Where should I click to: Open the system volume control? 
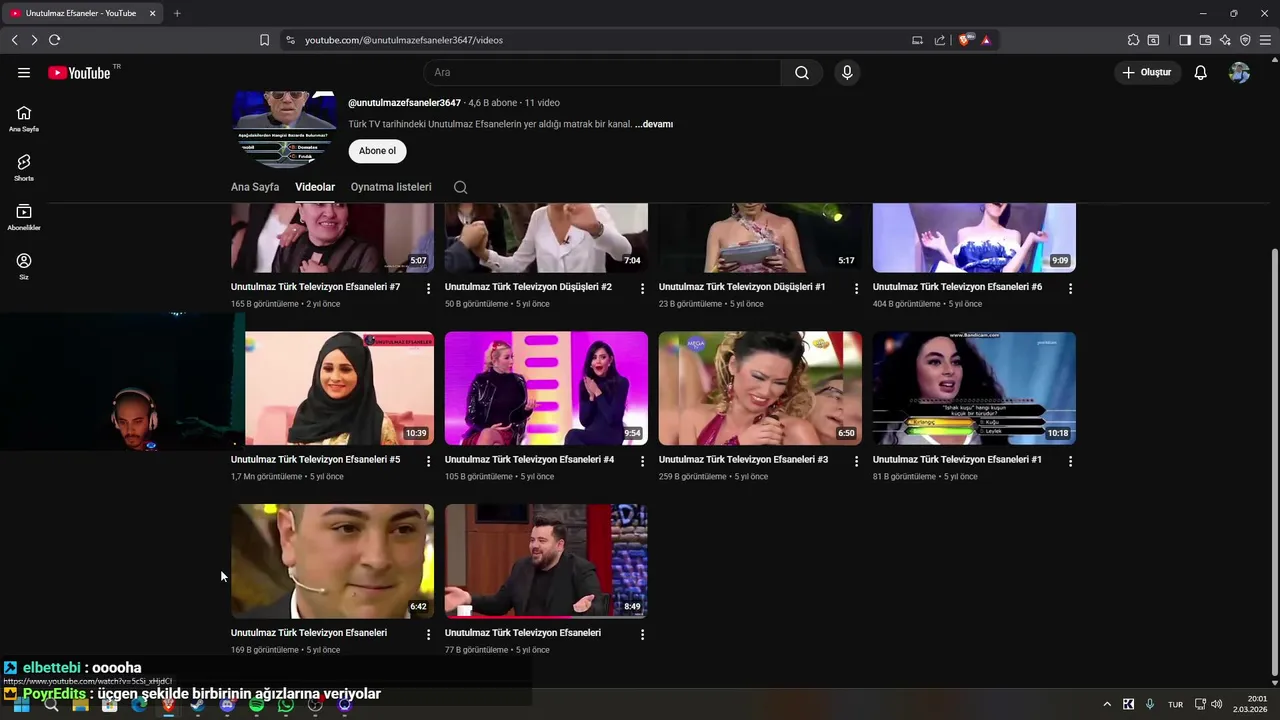click(1217, 704)
